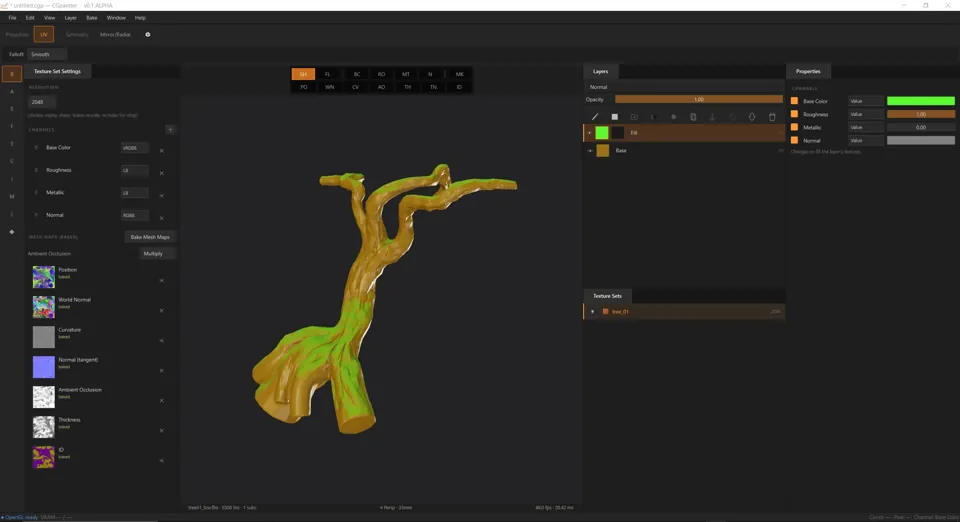Switch viewport to SH shaded mode
Screen dimensions: 960x522
click(x=303, y=74)
